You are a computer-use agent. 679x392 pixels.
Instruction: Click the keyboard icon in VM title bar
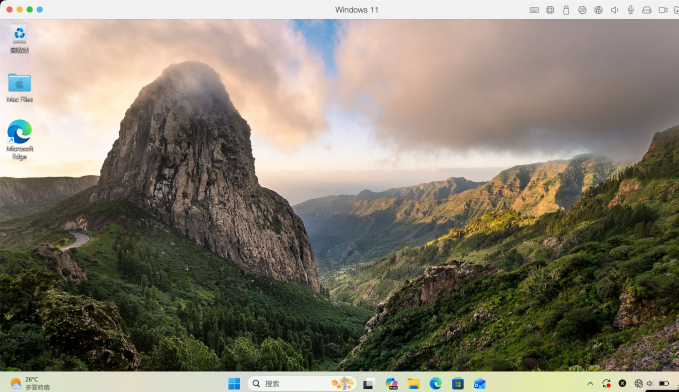[534, 10]
